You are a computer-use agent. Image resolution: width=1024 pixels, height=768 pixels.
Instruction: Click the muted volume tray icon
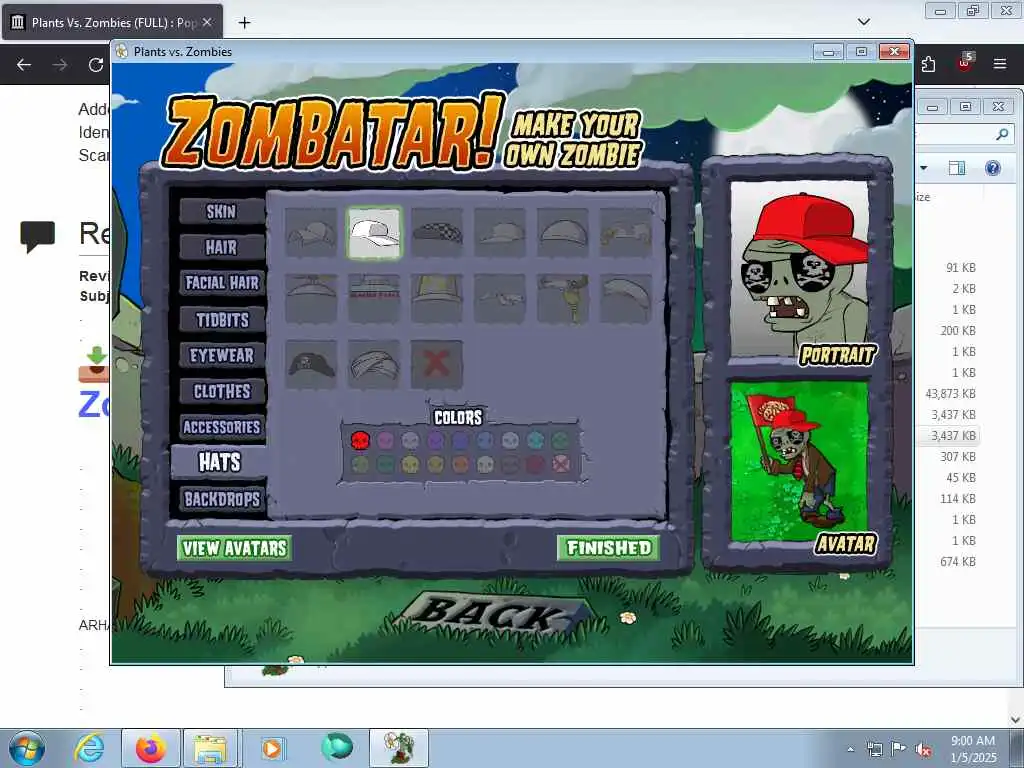point(923,749)
